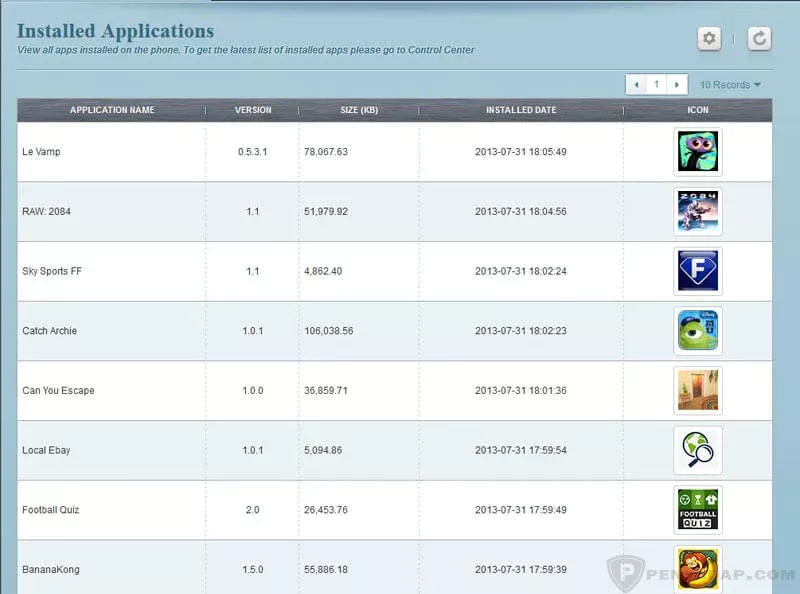Viewport: 800px width, 594px height.
Task: Click the BananaKong app icon
Action: (697, 568)
